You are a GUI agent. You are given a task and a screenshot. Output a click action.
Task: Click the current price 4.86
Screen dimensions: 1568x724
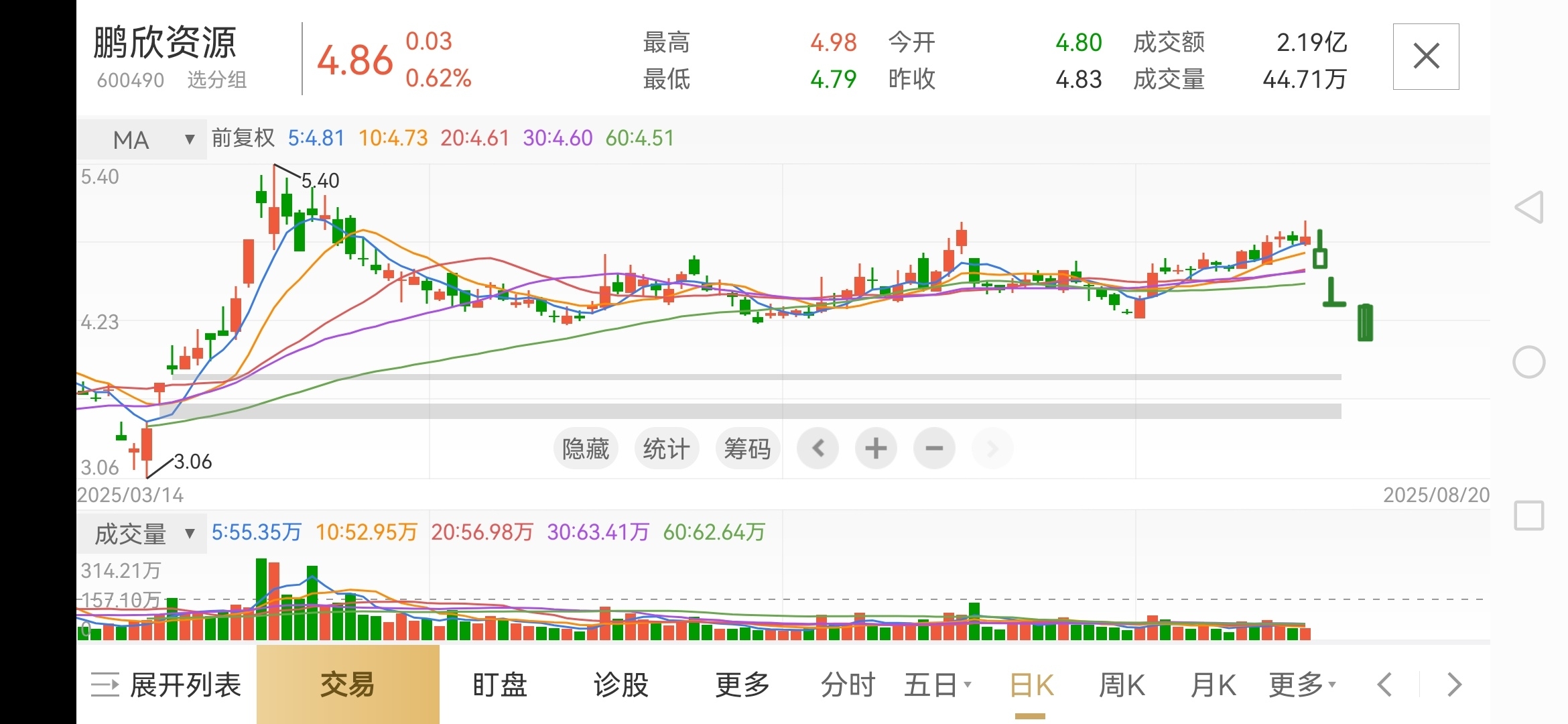(x=354, y=60)
